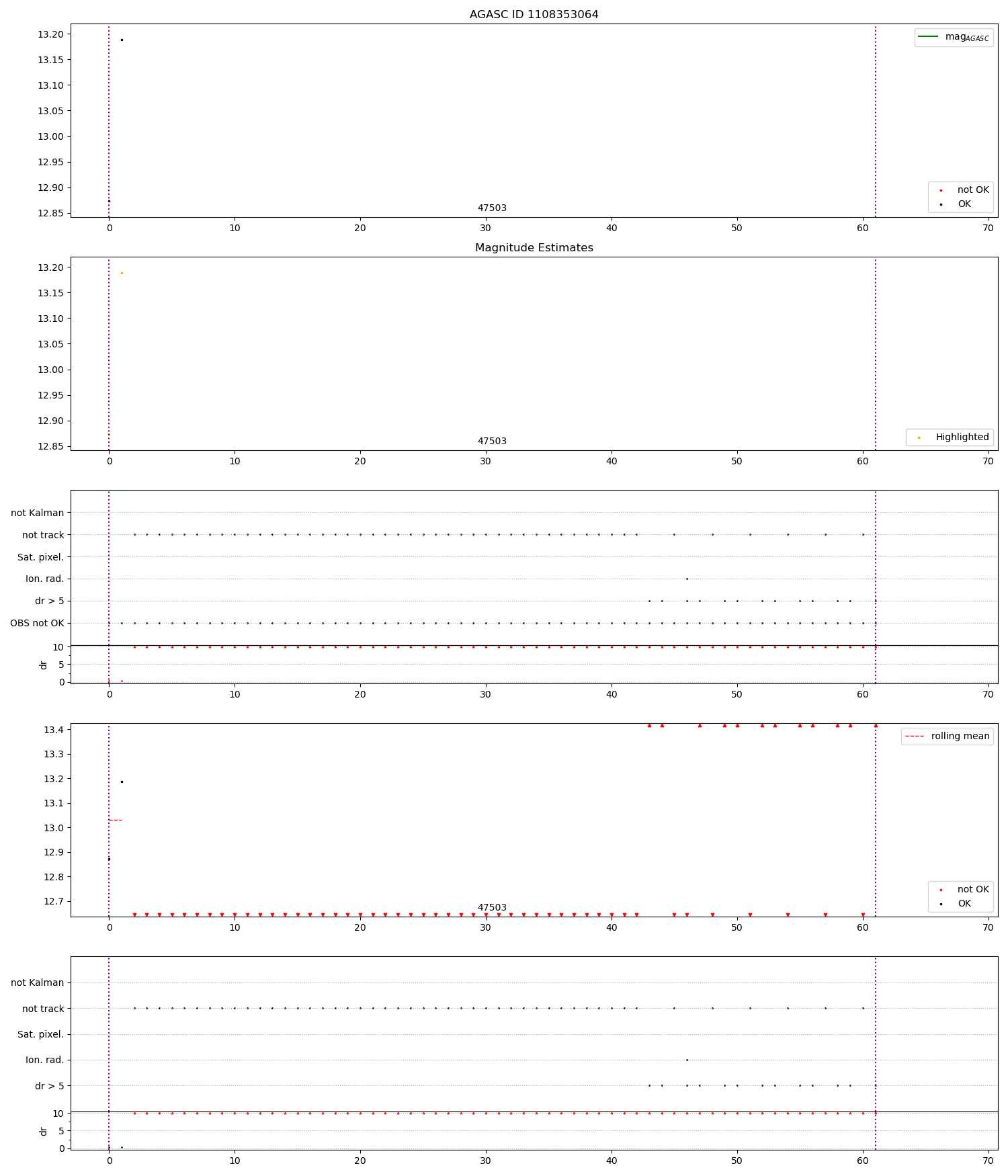Click 'not track' label in the third plot
This screenshot has height=1176, width=1008.
coord(43,535)
